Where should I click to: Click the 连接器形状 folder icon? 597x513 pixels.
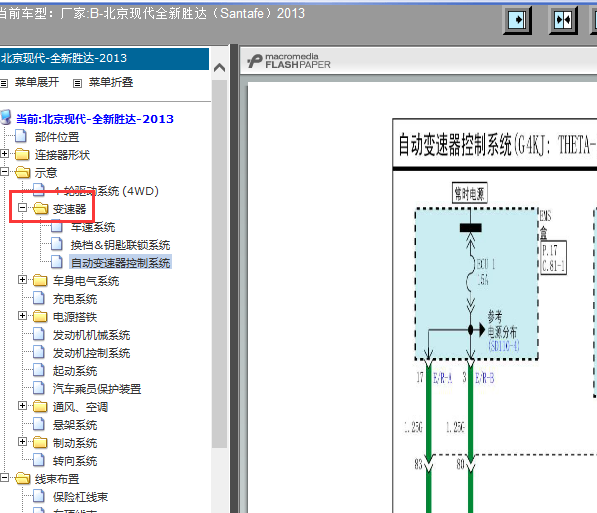point(22,154)
